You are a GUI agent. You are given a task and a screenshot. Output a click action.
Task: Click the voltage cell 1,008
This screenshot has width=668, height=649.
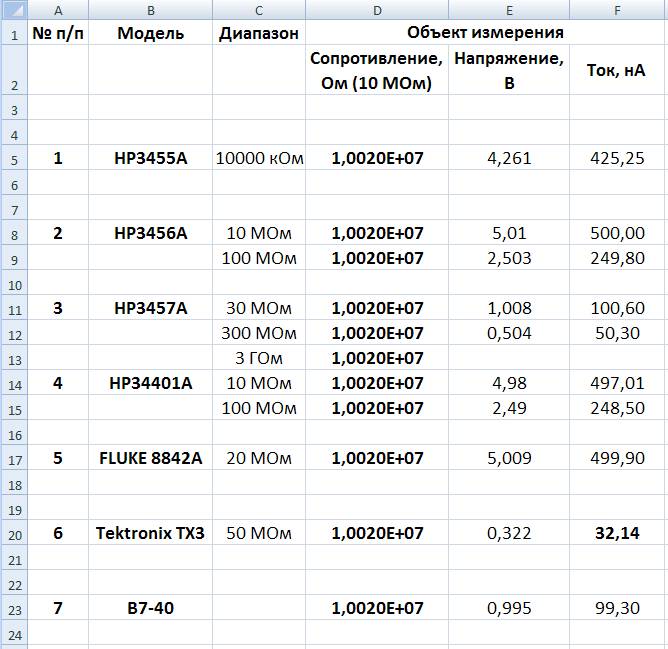coord(509,308)
